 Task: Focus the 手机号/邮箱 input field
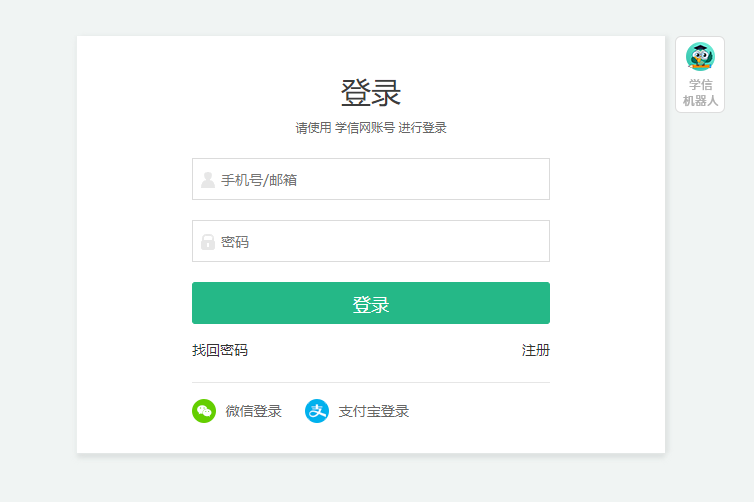click(x=371, y=179)
